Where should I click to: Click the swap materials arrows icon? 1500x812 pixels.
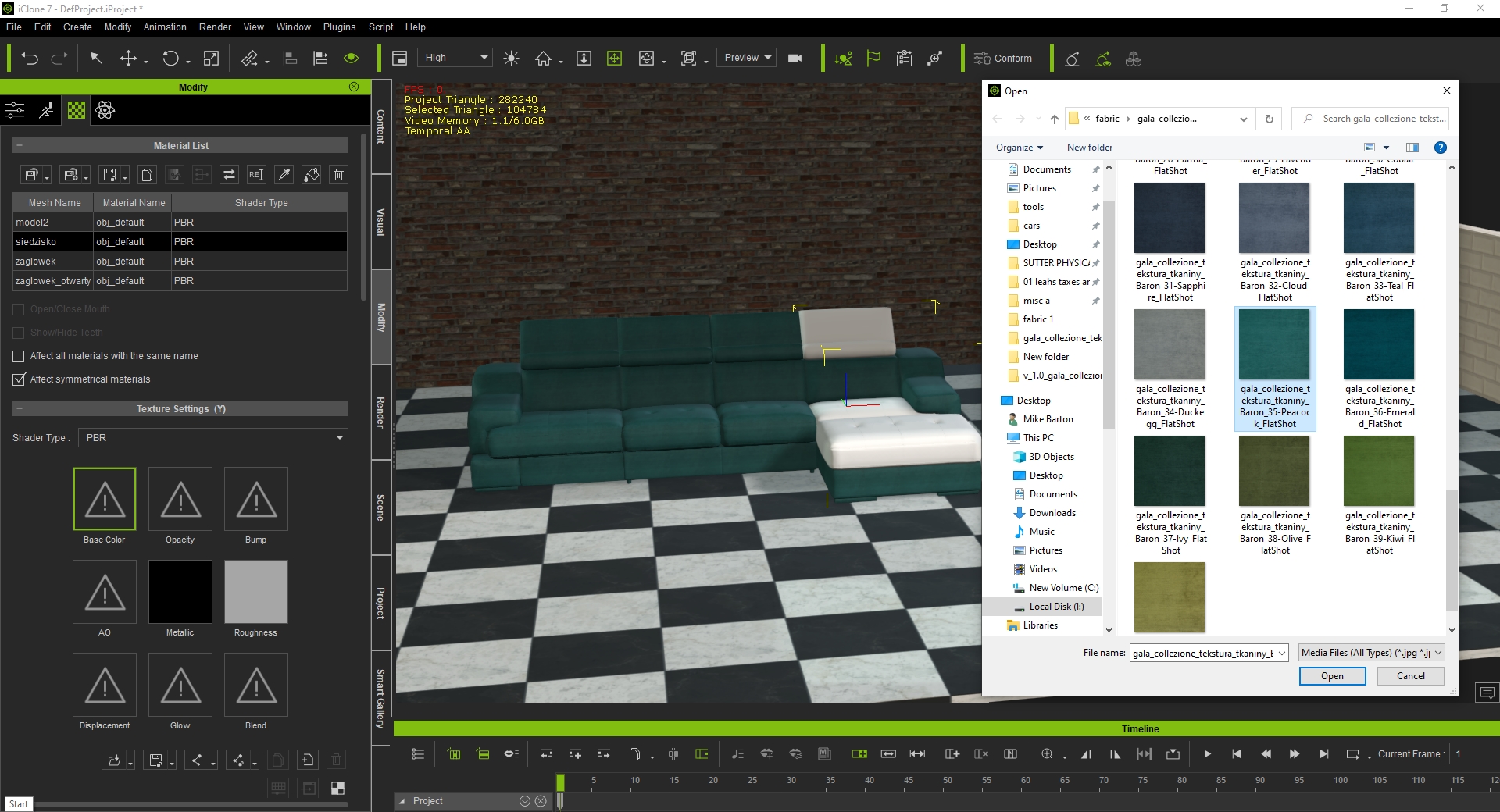pyautogui.click(x=229, y=175)
